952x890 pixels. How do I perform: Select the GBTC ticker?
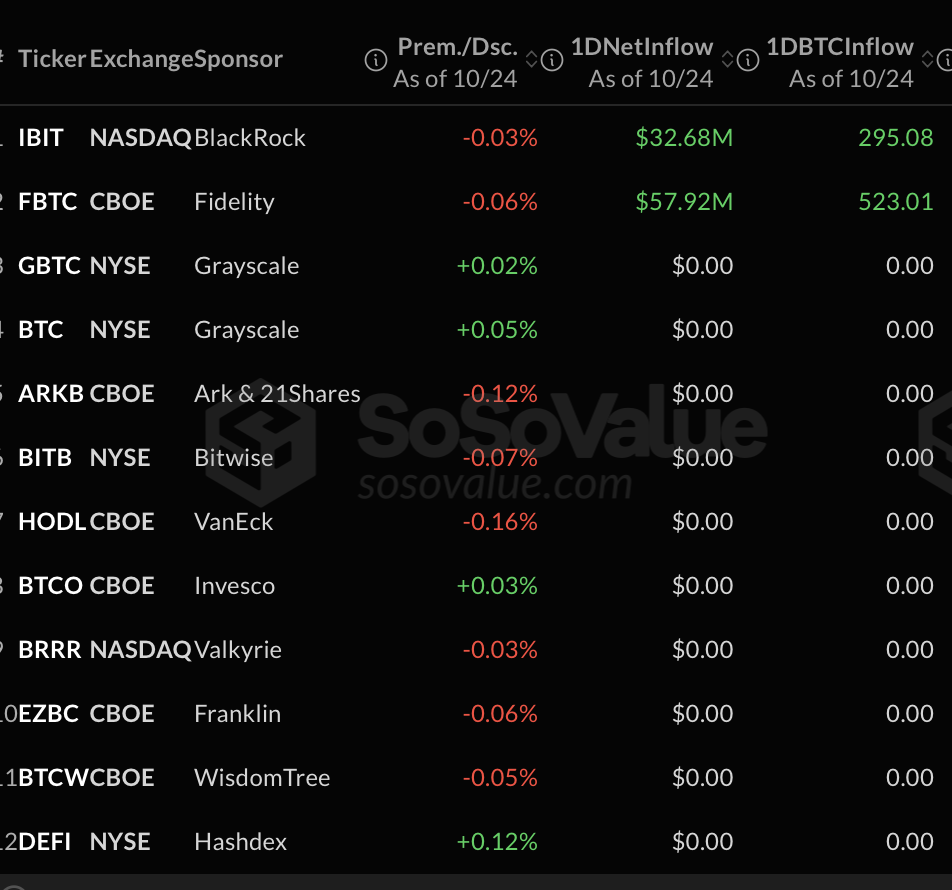coord(47,266)
